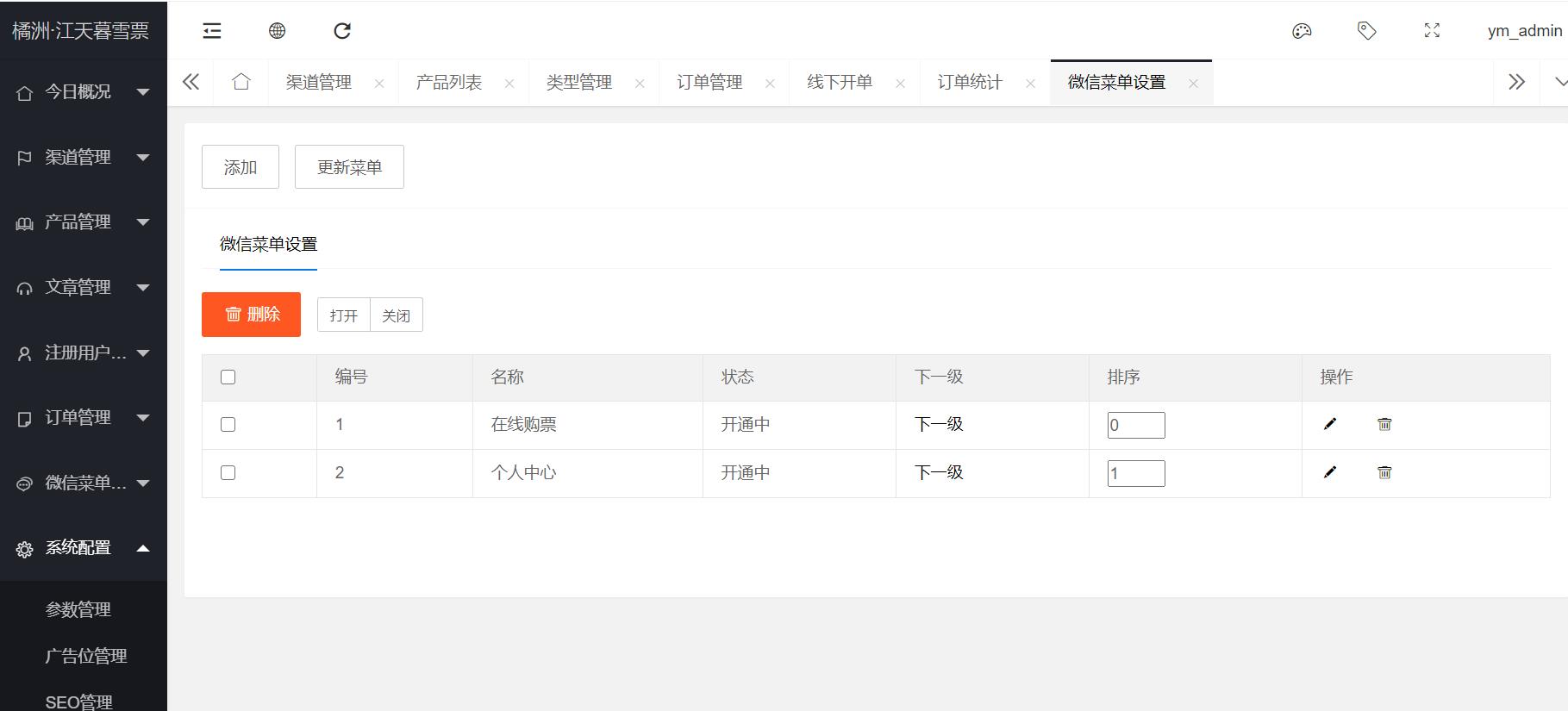Click the 开通中 status for 个人中心
The width and height of the screenshot is (1568, 711).
pos(746,472)
